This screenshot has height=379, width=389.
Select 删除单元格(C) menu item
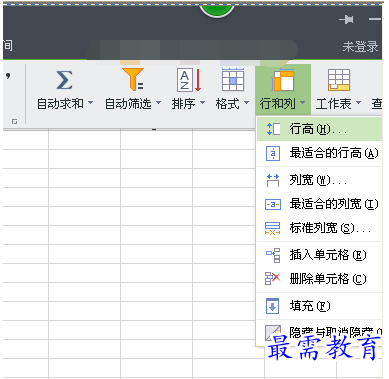(320, 278)
